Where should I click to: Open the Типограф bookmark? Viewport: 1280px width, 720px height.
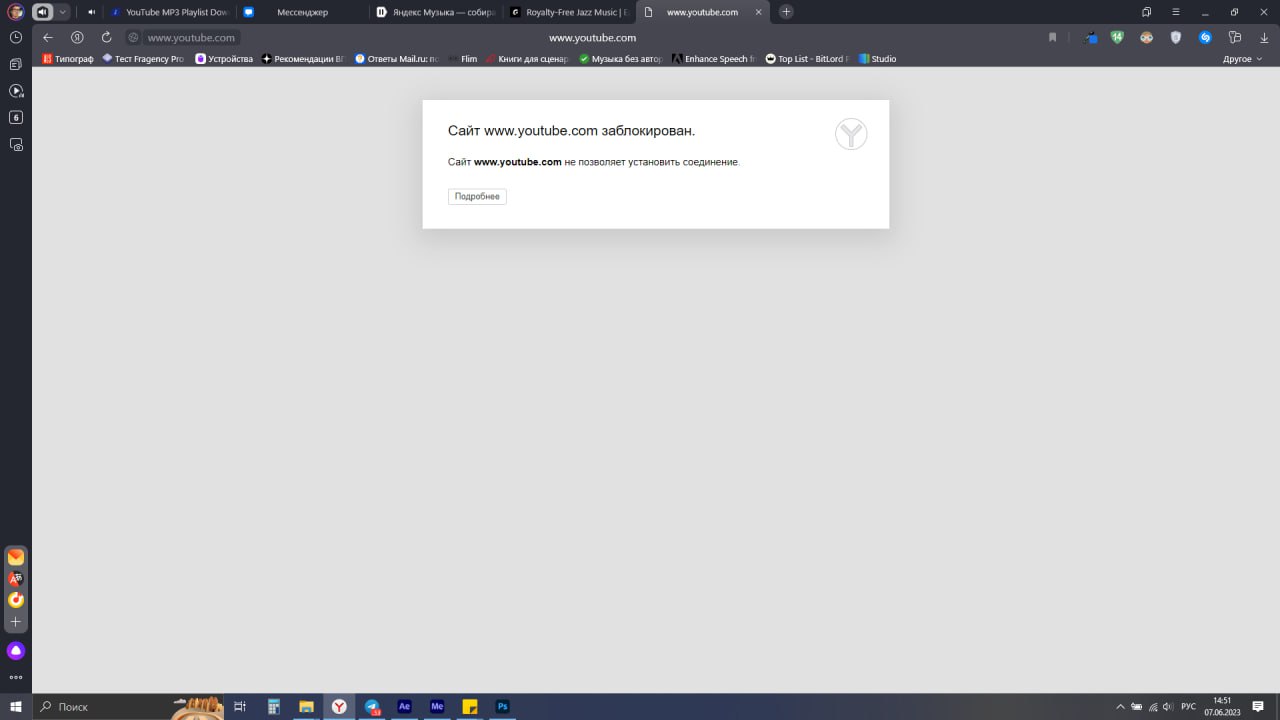pos(68,59)
